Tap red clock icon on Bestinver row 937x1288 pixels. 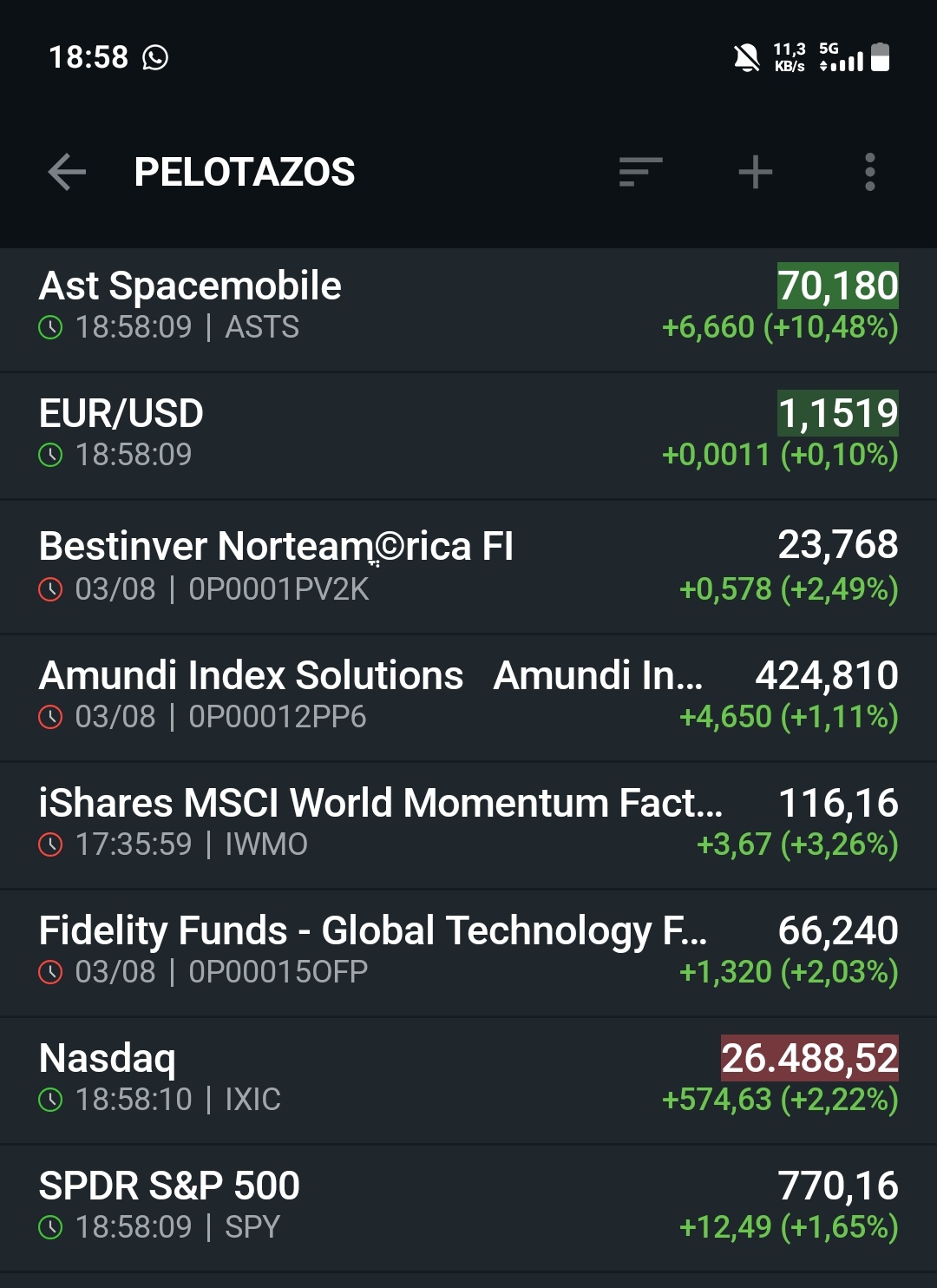coord(51,589)
